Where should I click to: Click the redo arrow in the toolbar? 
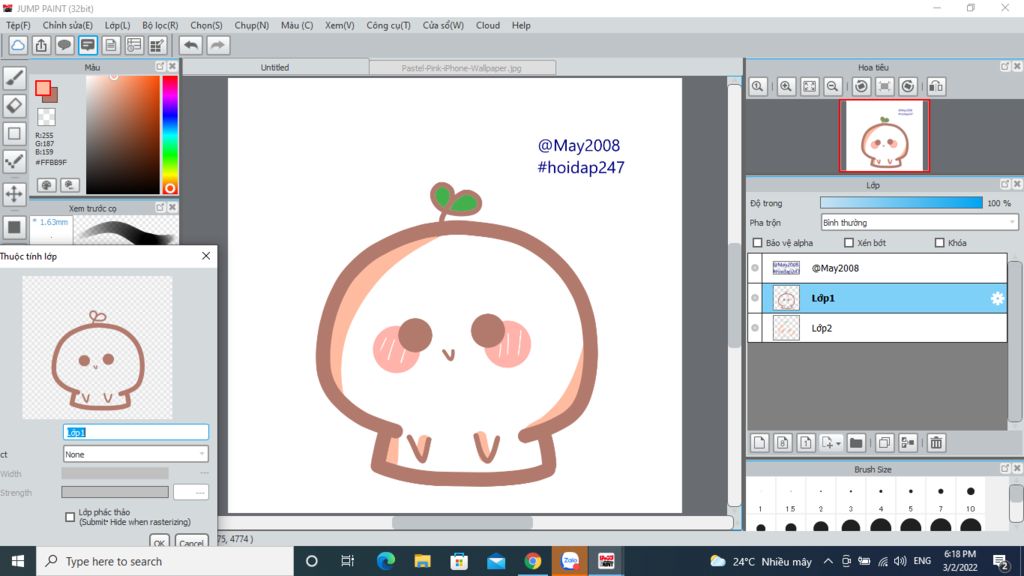click(x=218, y=45)
